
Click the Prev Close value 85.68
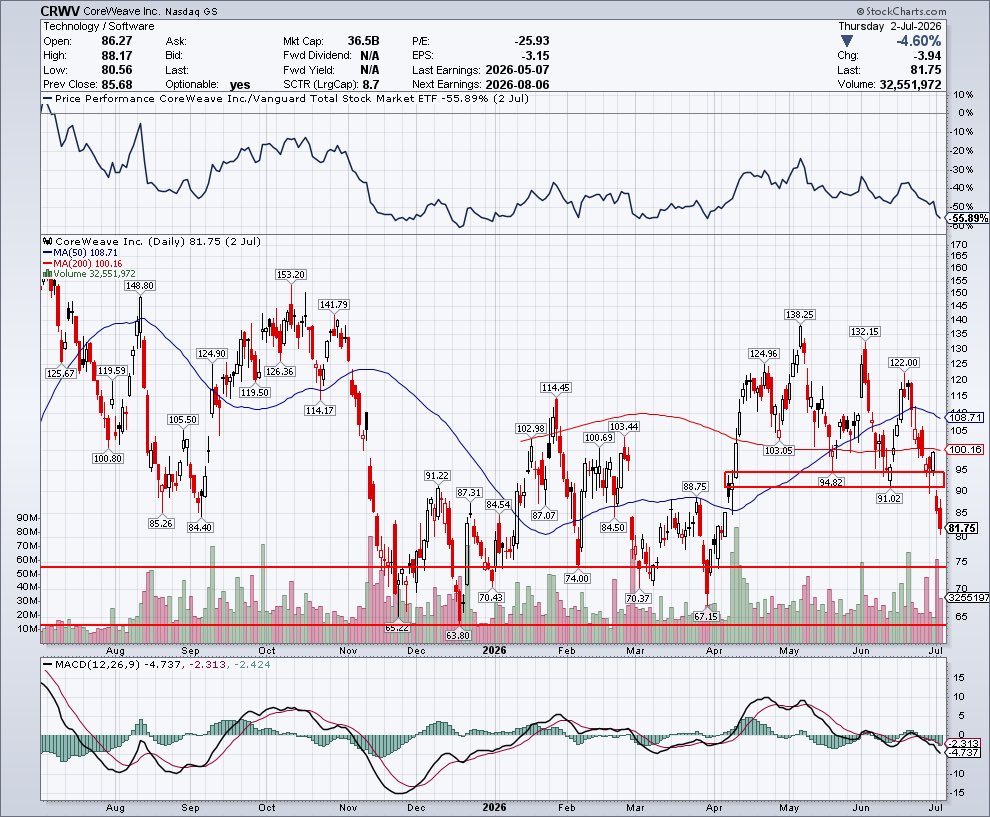click(117, 85)
